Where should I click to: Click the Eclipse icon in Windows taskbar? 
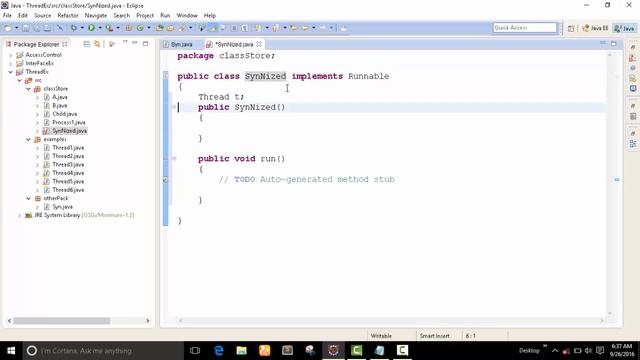333,350
